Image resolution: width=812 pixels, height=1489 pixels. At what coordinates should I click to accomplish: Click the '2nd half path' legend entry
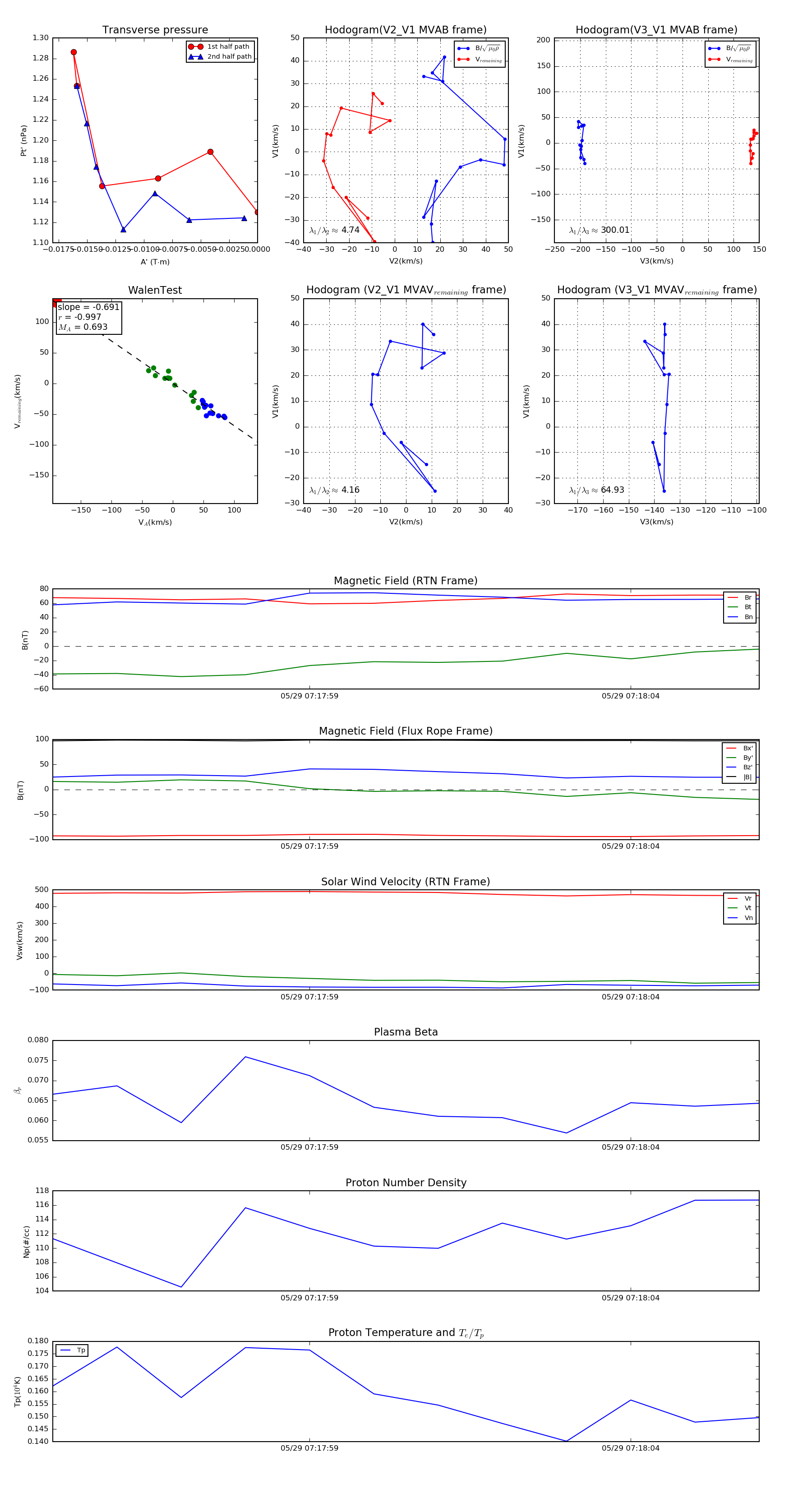click(x=220, y=57)
